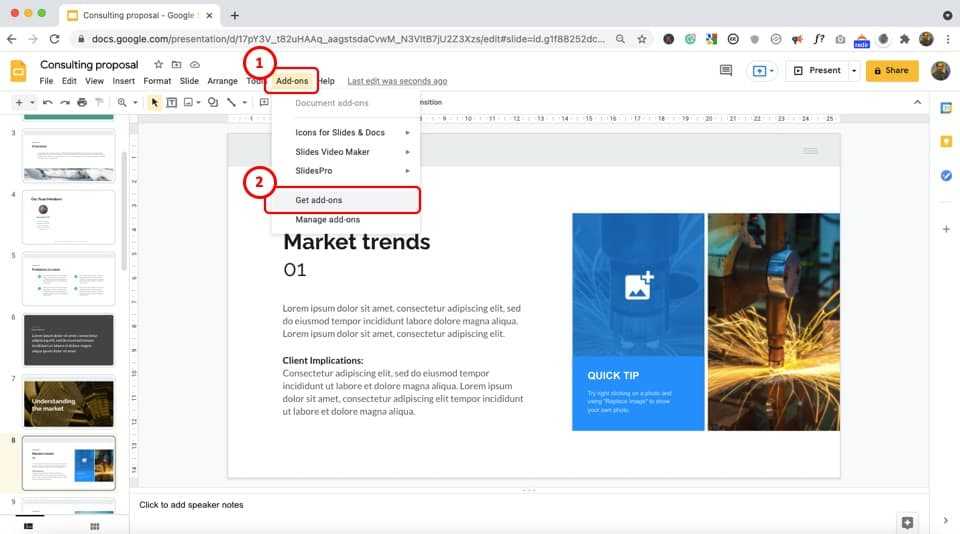Image resolution: width=960 pixels, height=534 pixels.
Task: Click the speaker notes field
Action: (400, 505)
